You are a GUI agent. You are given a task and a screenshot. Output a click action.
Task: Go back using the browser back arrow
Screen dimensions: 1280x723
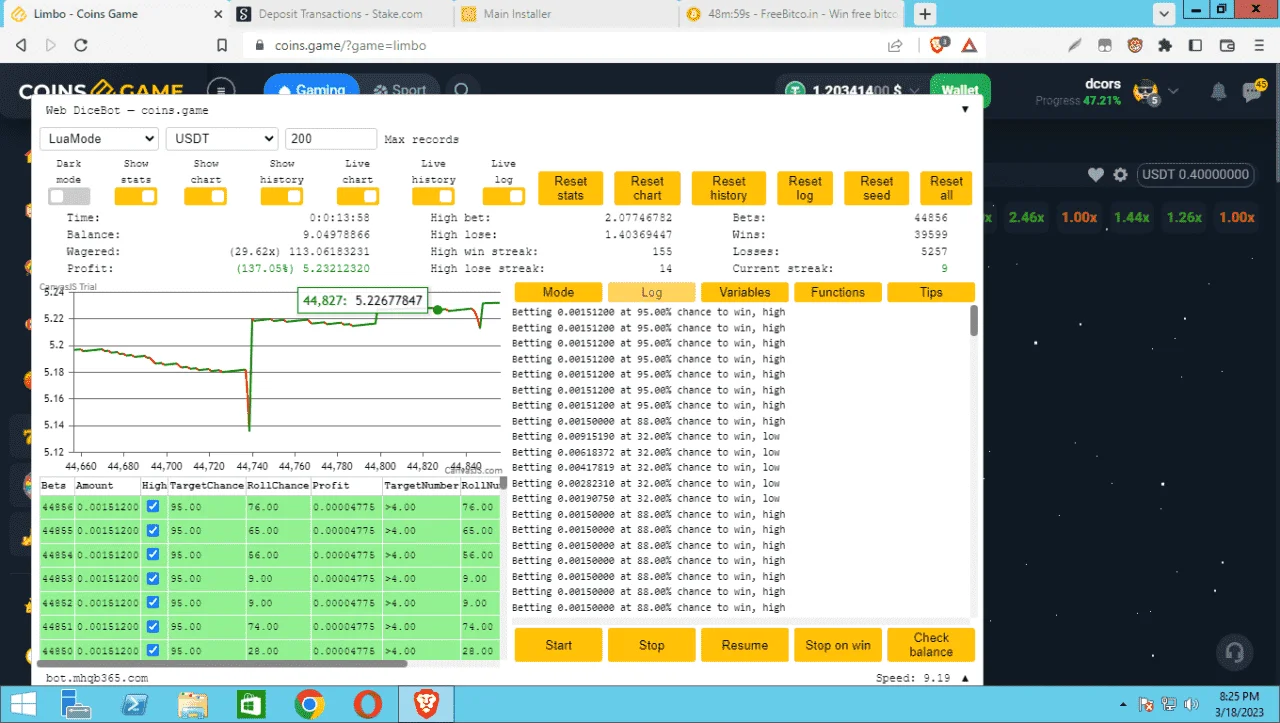(x=21, y=45)
